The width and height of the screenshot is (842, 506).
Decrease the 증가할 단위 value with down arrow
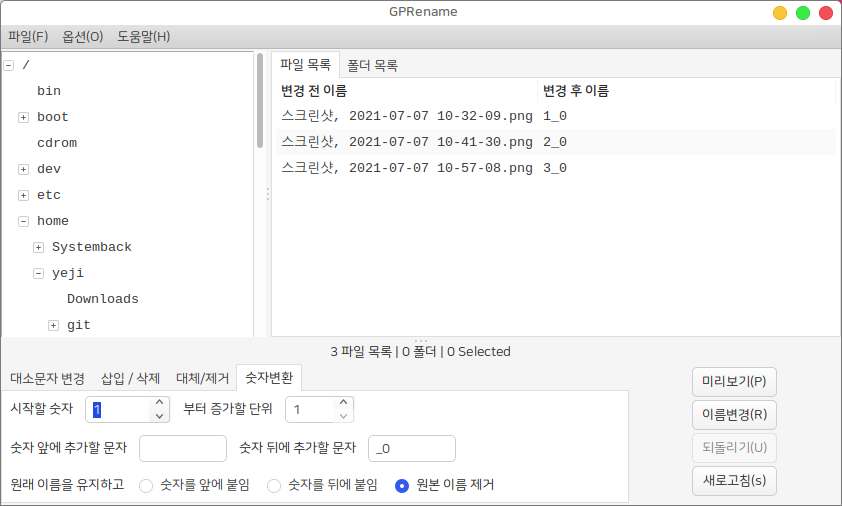tap(343, 416)
